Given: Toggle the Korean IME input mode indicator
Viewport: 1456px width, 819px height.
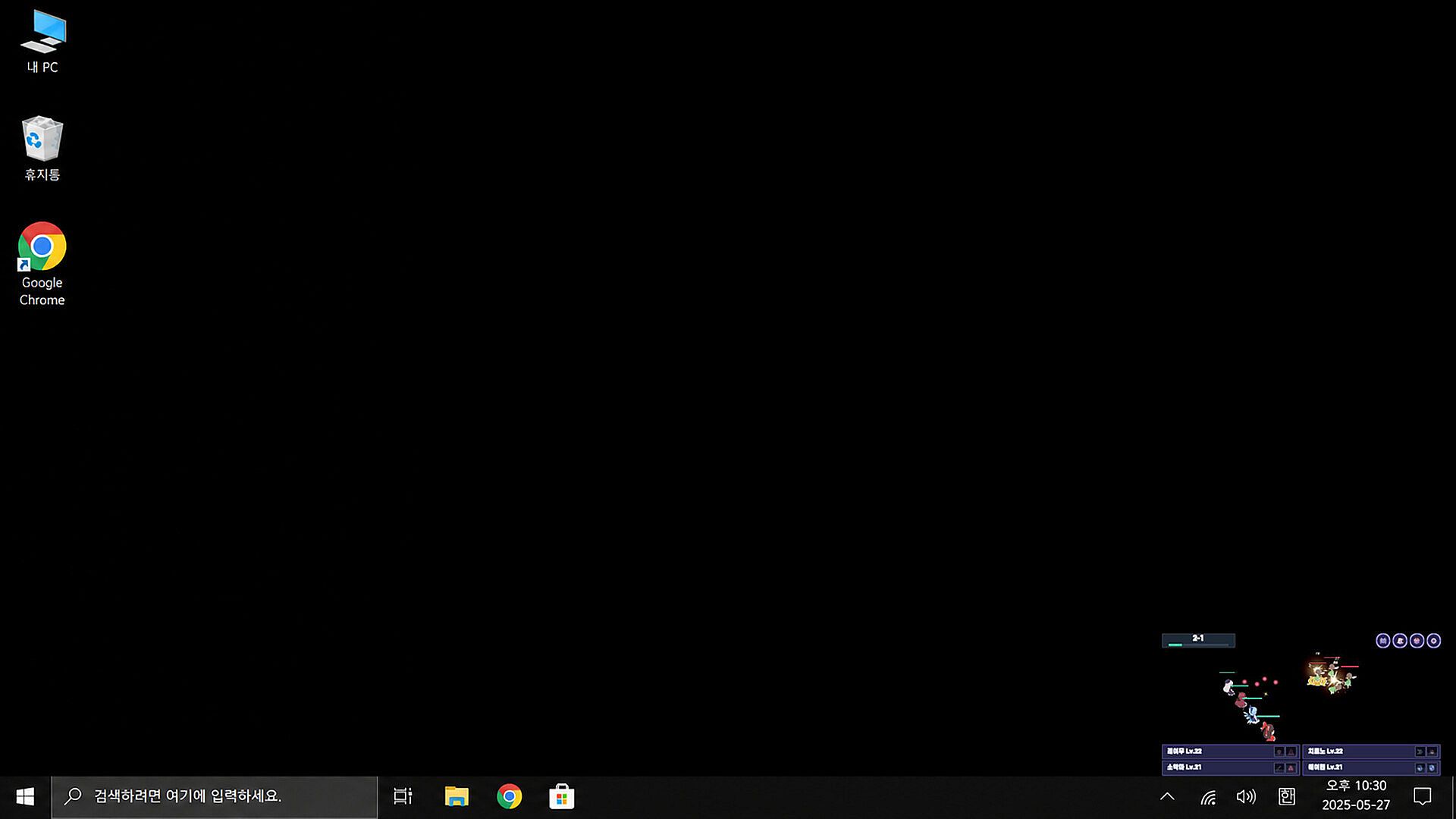Looking at the screenshot, I should 1287,796.
